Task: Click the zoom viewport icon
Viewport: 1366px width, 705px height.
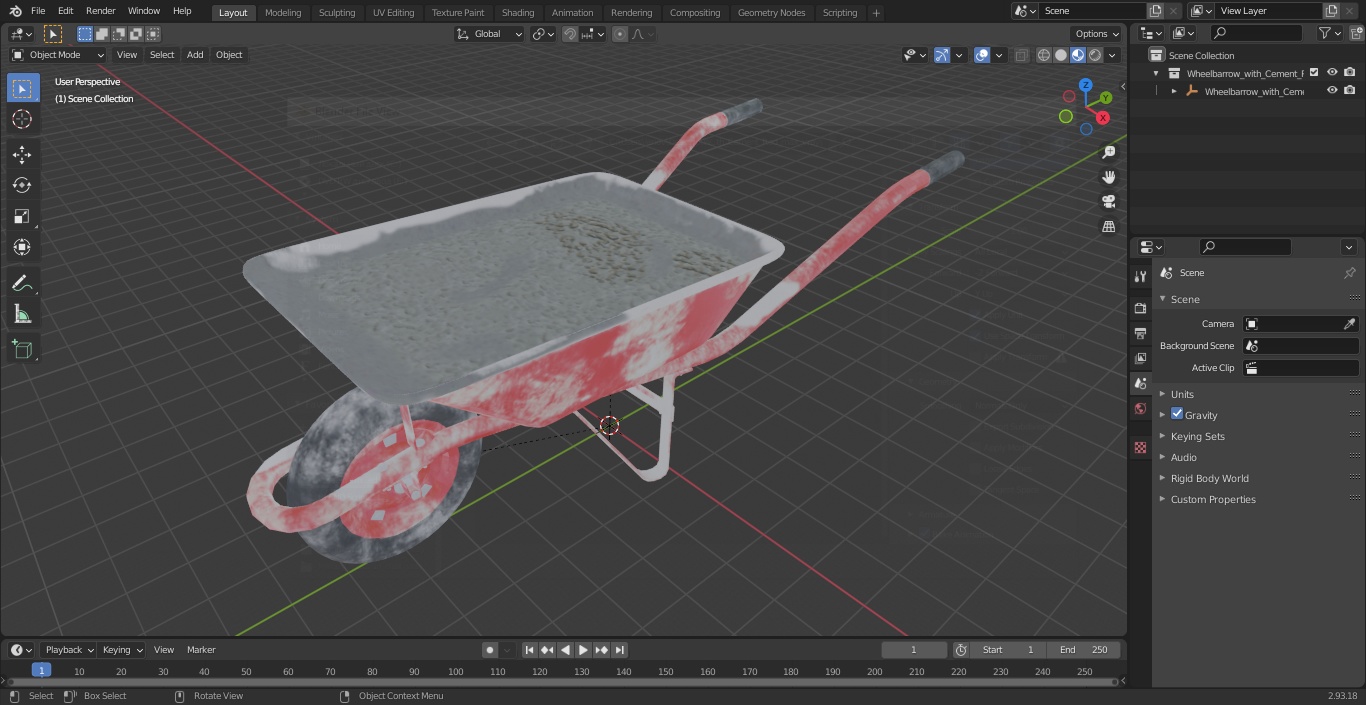Action: (x=1108, y=152)
